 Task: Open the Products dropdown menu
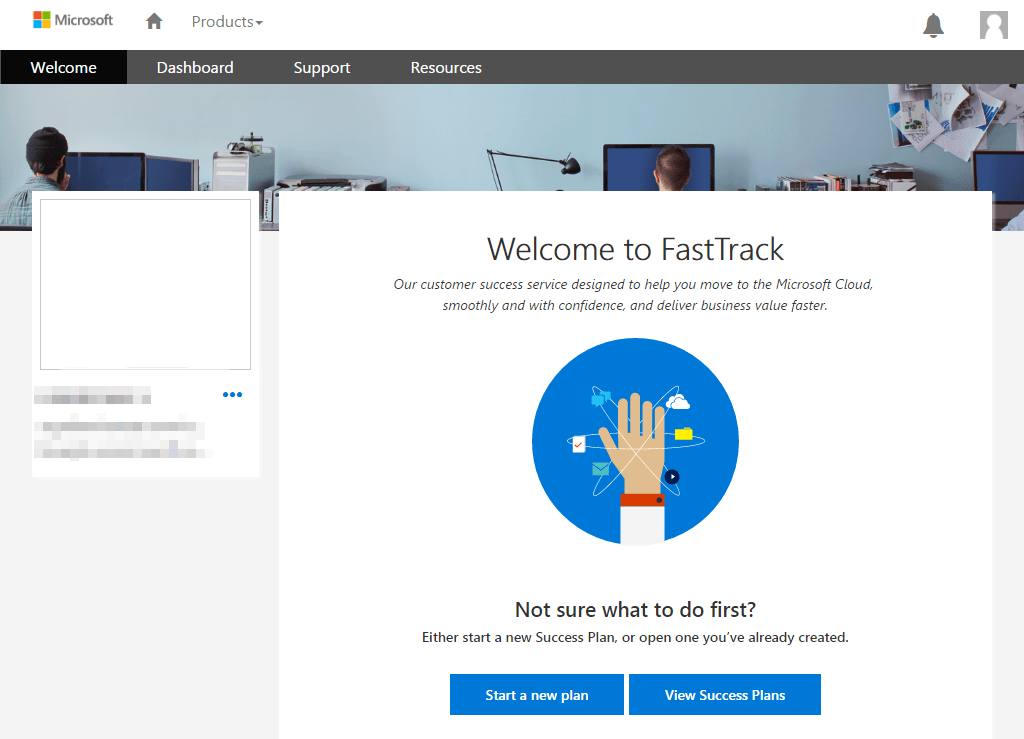pos(227,22)
